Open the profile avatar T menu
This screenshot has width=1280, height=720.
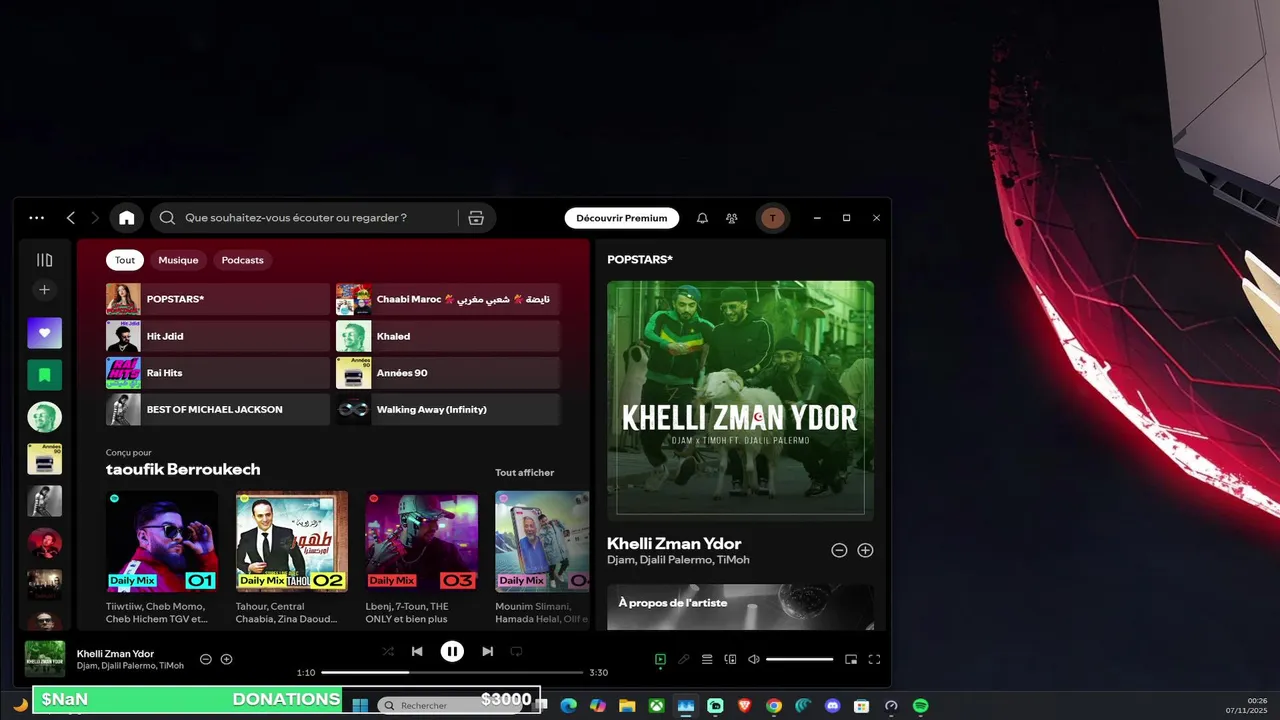pos(772,218)
